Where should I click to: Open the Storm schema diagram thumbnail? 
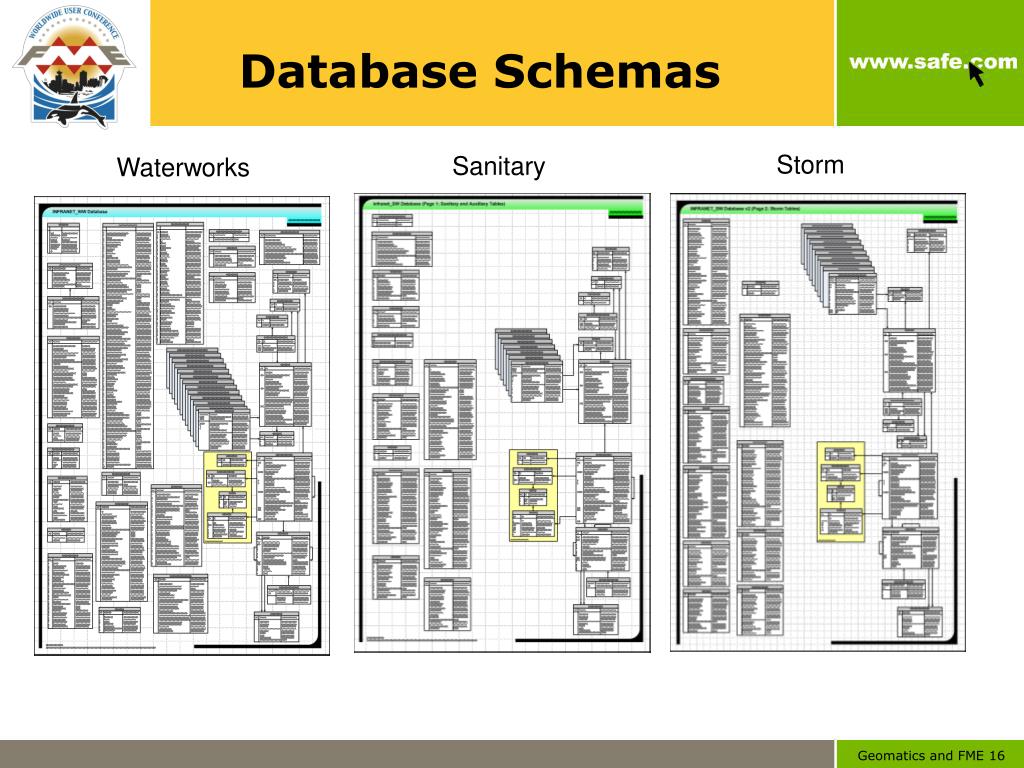click(x=818, y=422)
